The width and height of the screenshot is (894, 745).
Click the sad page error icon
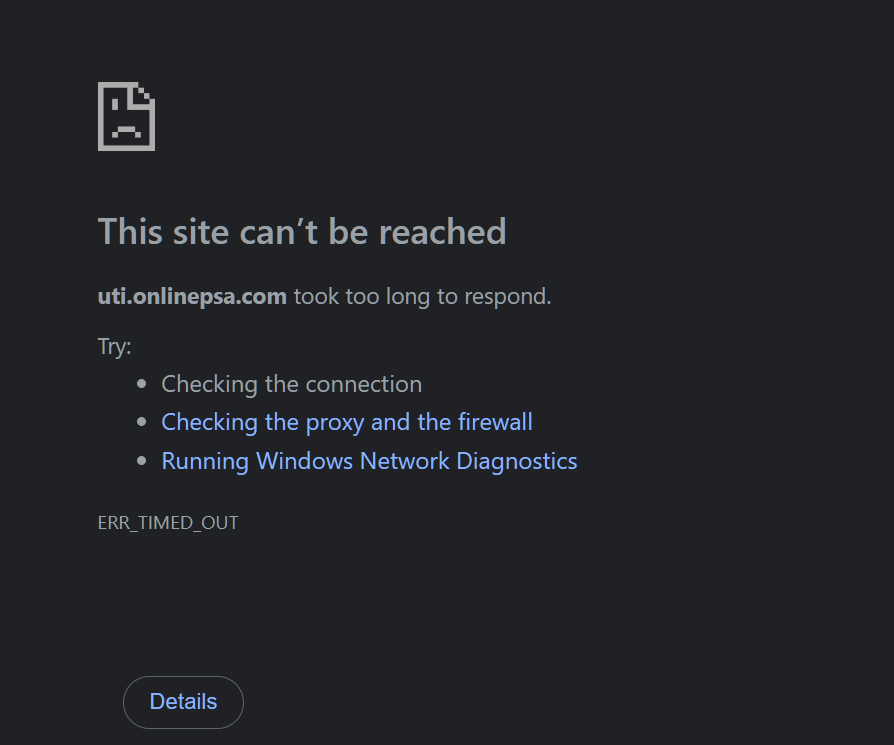point(126,117)
